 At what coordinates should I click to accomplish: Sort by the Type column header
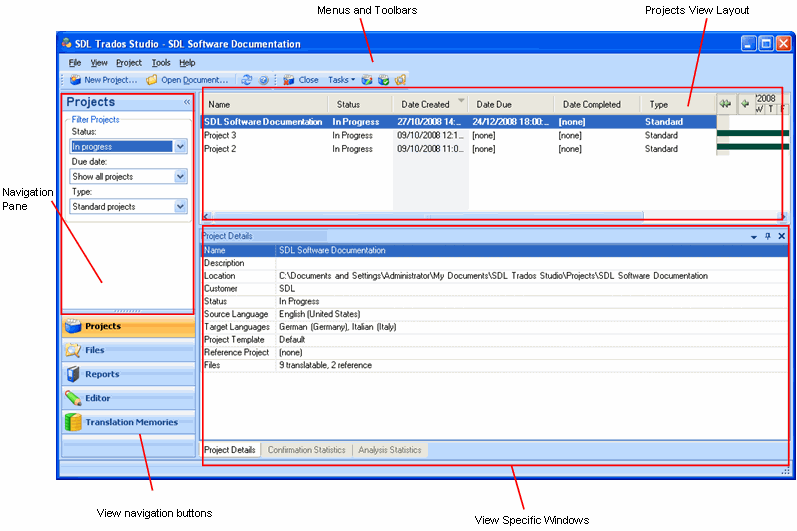coord(678,104)
